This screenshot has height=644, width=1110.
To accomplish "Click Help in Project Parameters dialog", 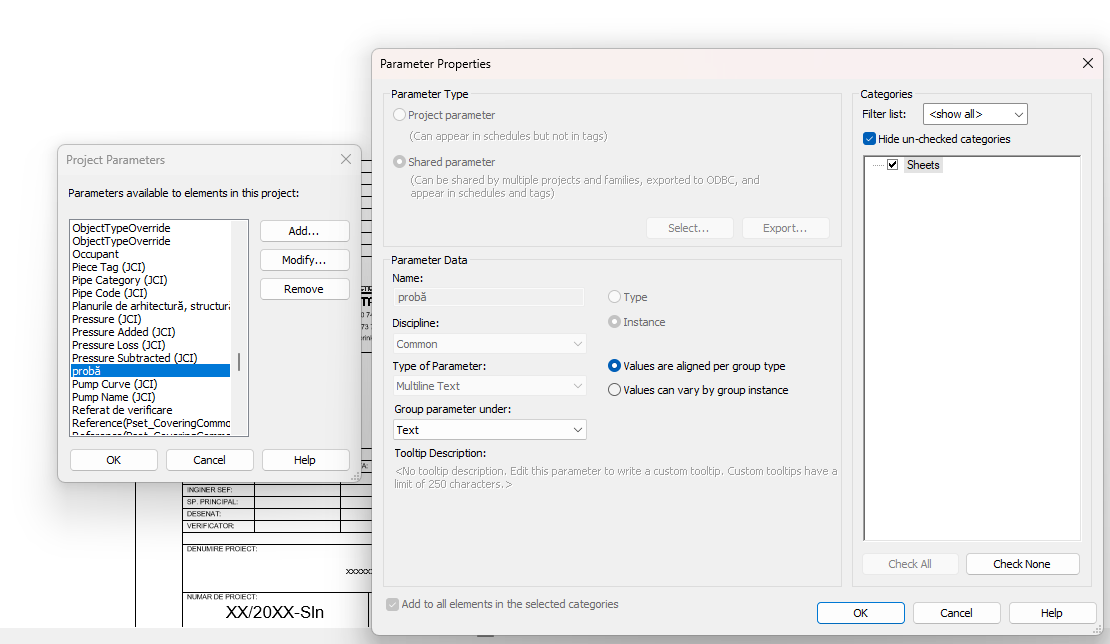I will [305, 460].
